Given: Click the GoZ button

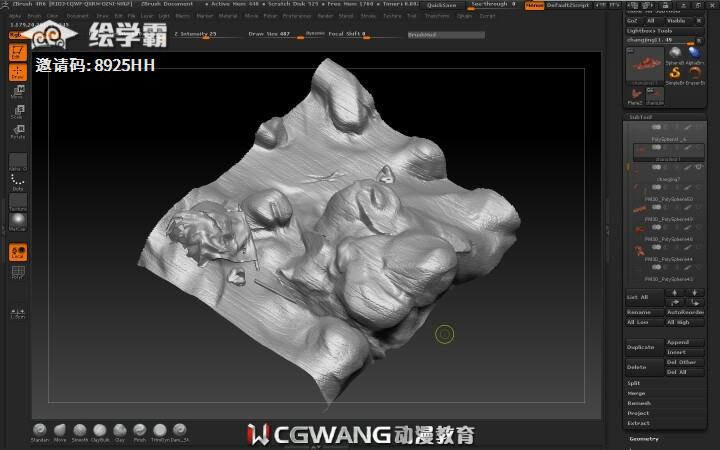Looking at the screenshot, I should 633,21.
